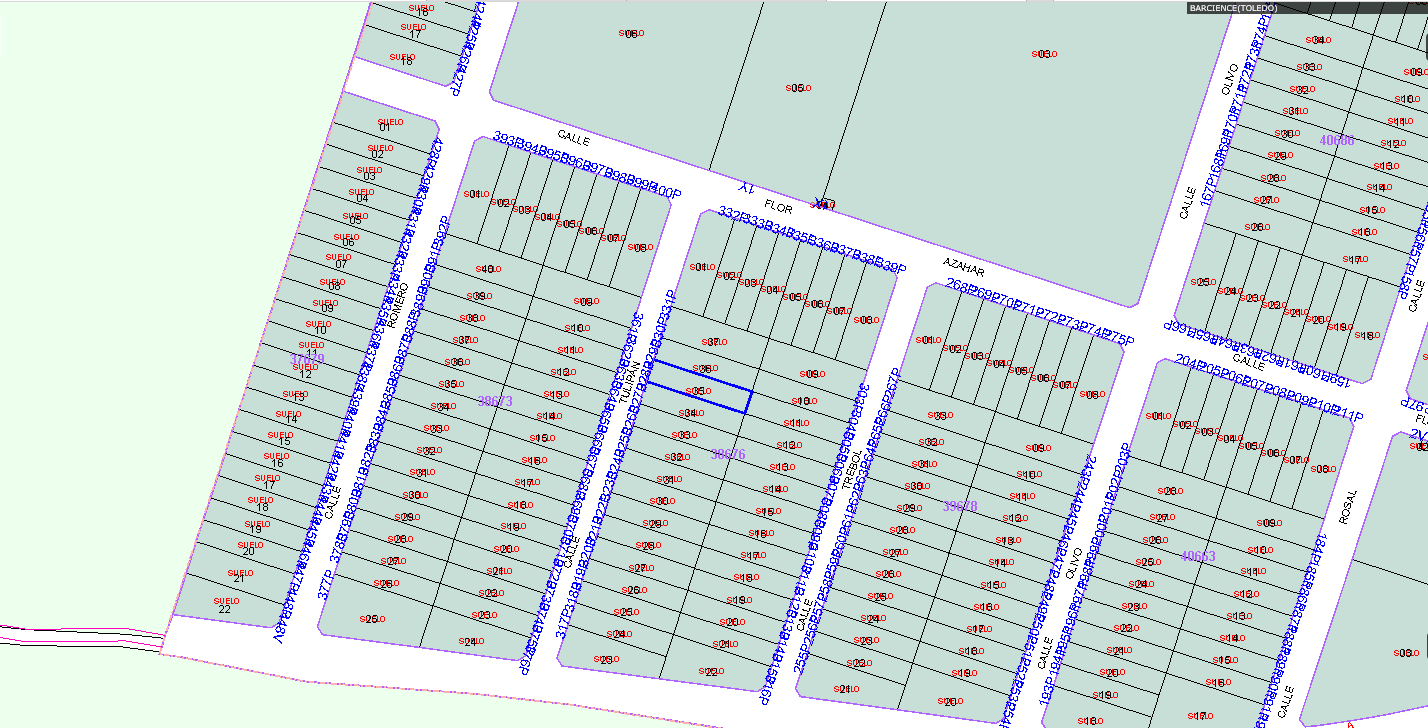Click the AZAHAR street name label

964,266
